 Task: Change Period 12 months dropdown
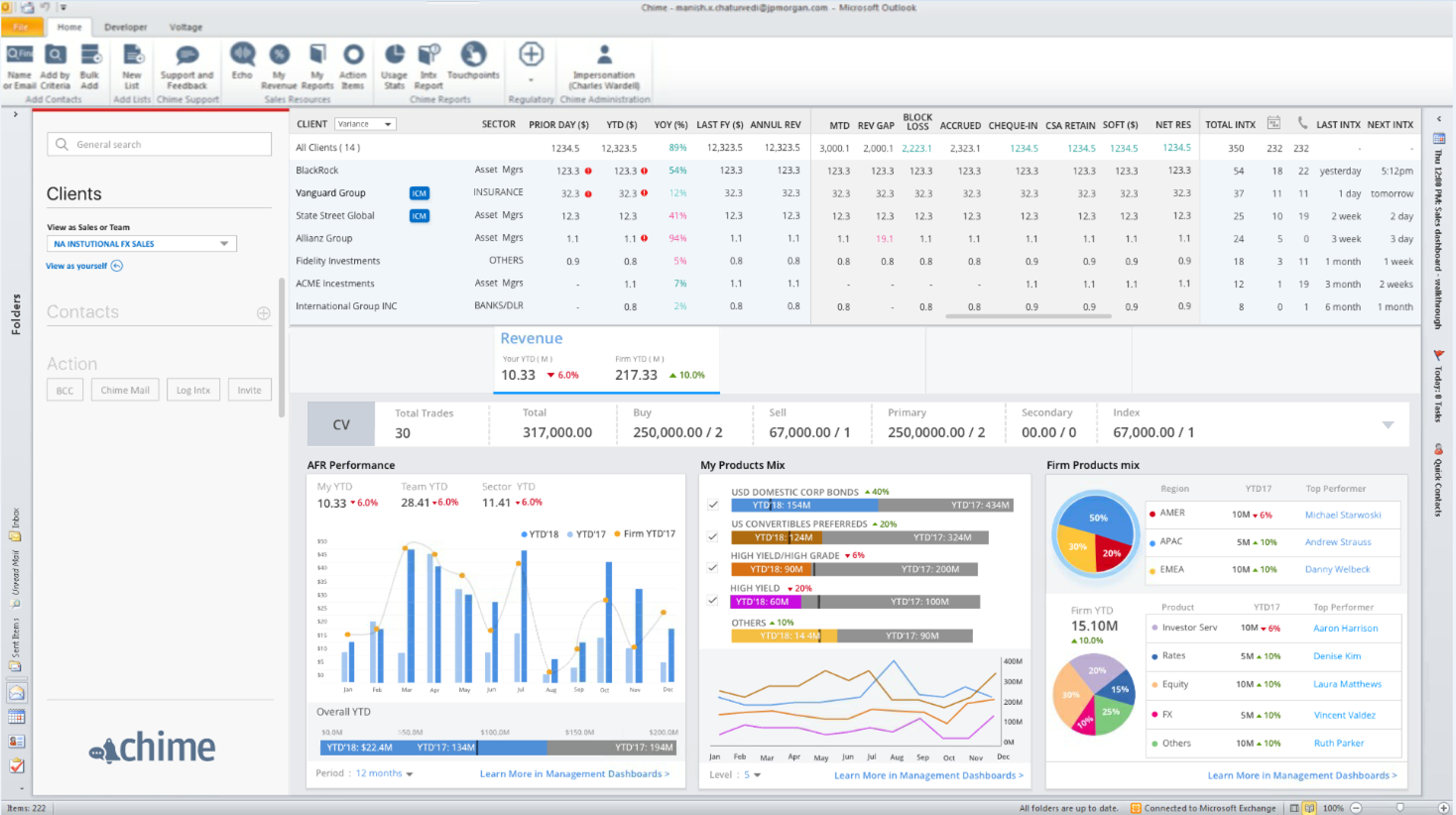(x=384, y=773)
